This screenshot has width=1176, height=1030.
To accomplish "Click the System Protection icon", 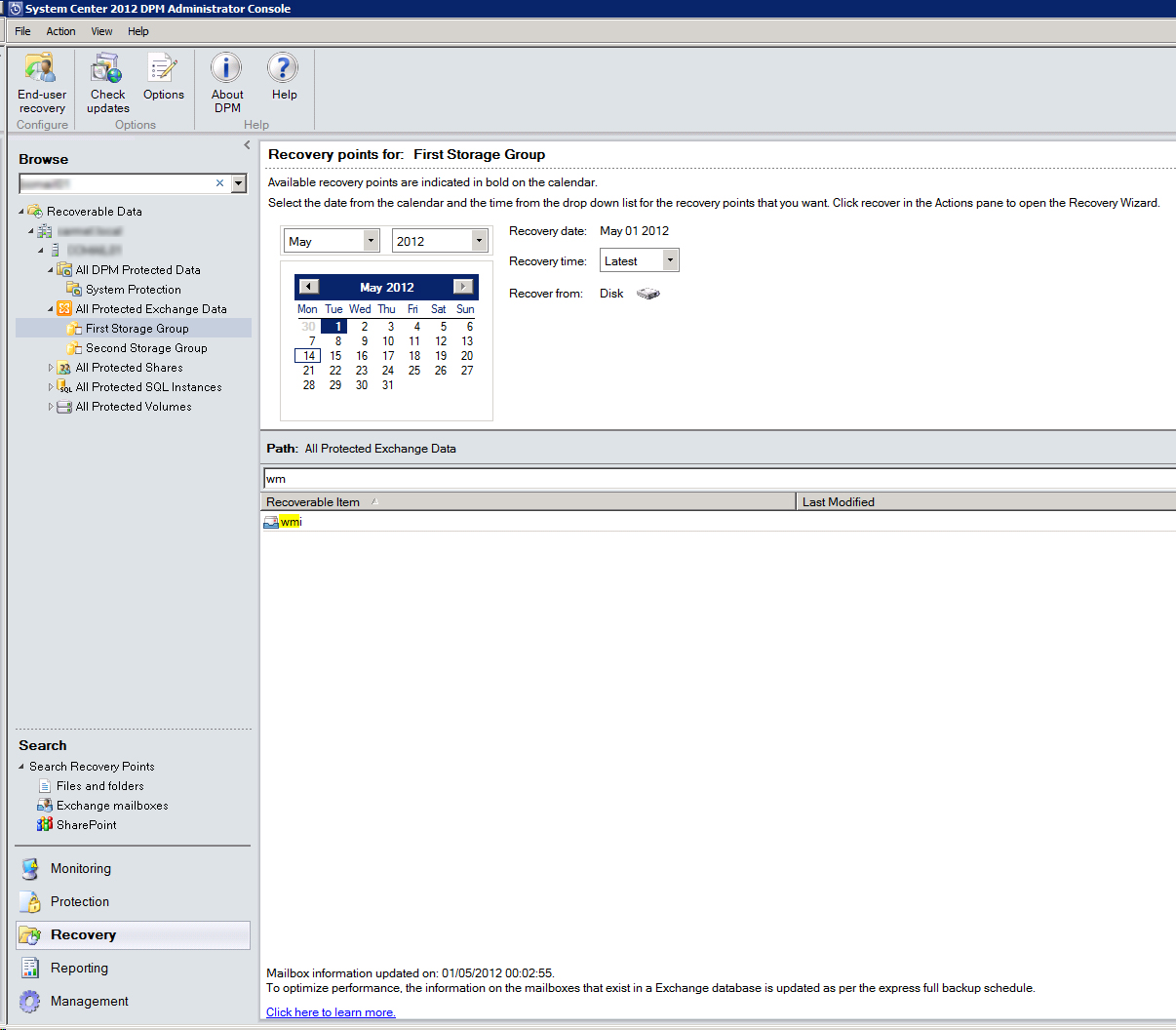I will point(74,289).
